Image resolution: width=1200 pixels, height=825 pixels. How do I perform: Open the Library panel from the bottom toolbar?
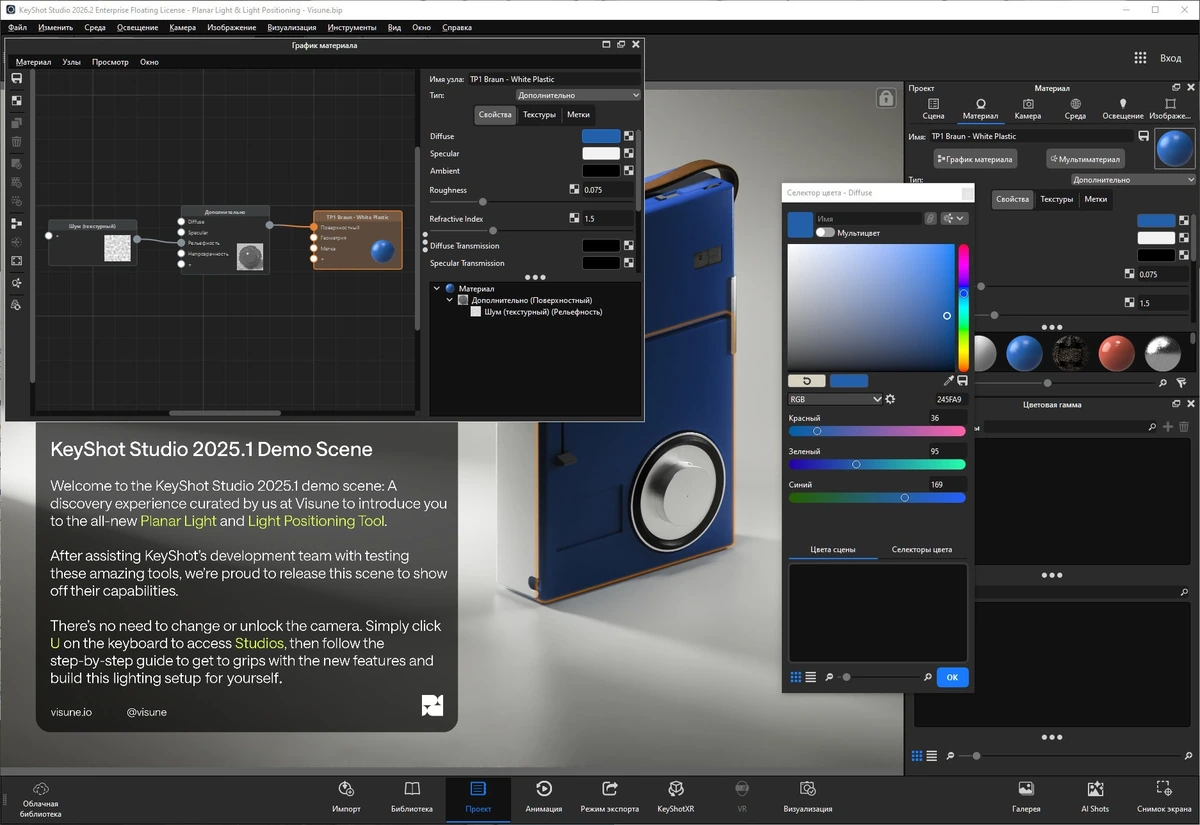tap(412, 797)
